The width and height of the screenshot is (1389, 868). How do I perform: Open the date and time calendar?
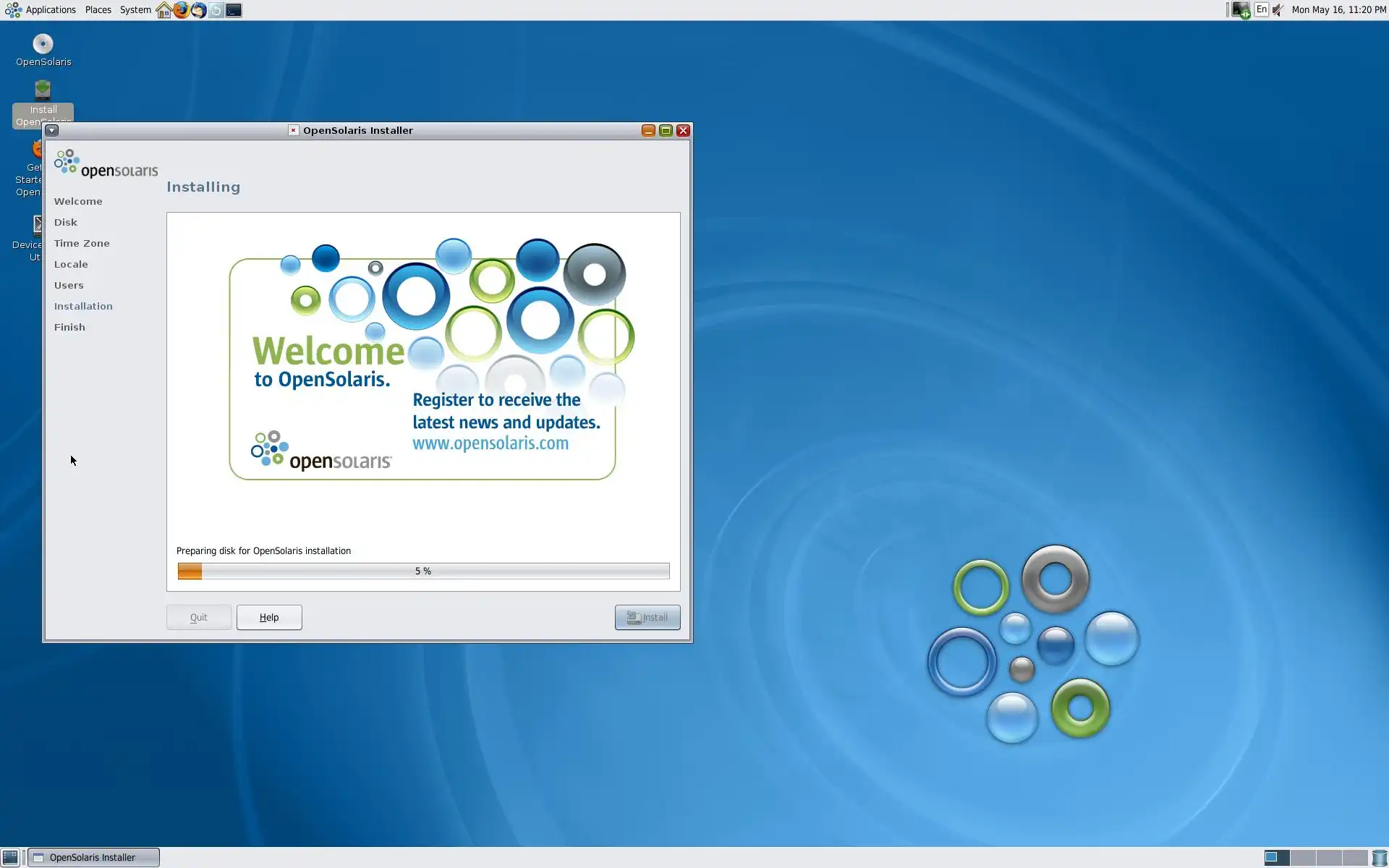coord(1338,10)
